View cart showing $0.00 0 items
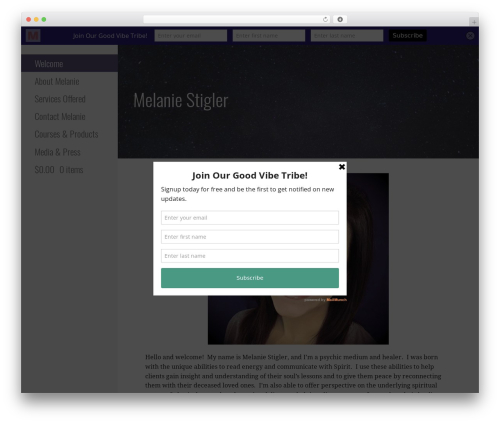Viewport: 500px width, 423px height. pyautogui.click(x=59, y=170)
